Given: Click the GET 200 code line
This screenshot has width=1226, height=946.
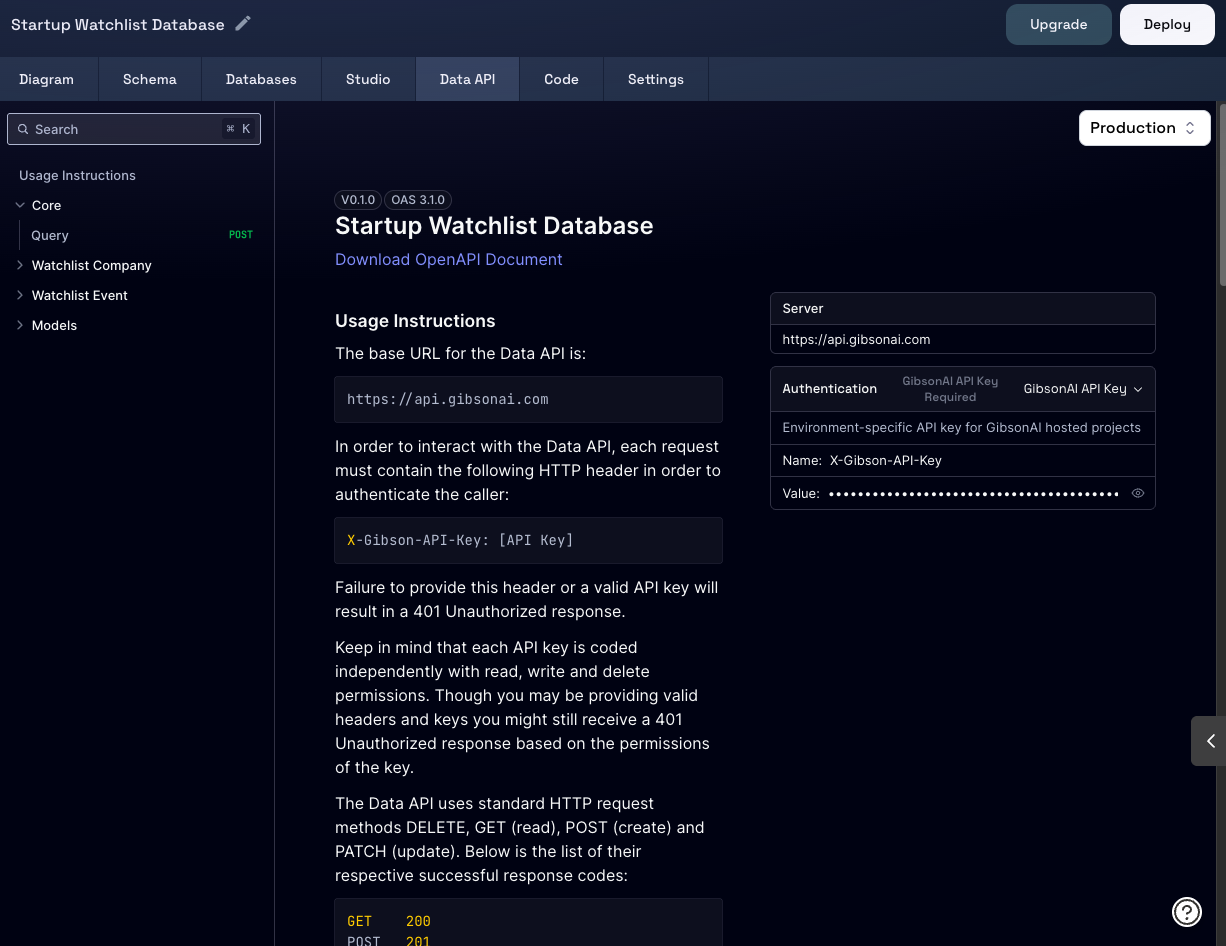Looking at the screenshot, I should 389,921.
